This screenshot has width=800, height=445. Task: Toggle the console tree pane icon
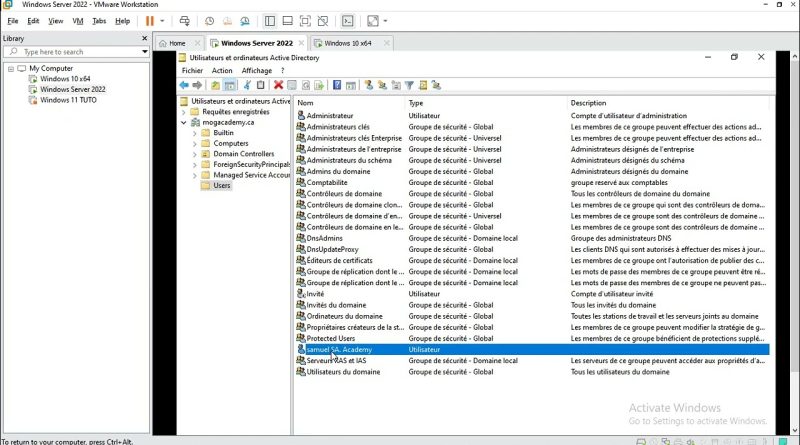[x=230, y=85]
